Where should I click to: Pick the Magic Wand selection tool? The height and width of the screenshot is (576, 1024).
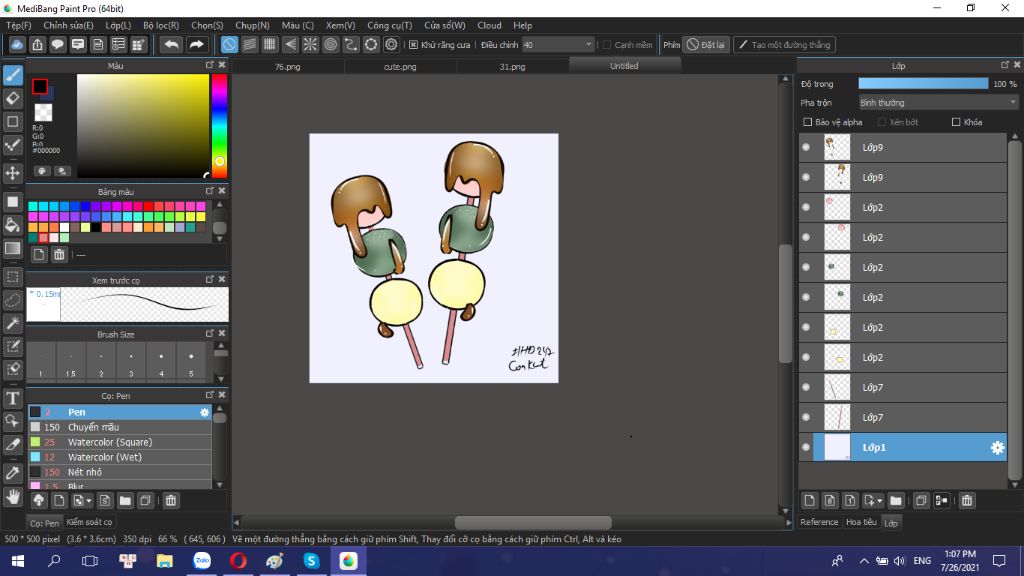click(x=13, y=323)
